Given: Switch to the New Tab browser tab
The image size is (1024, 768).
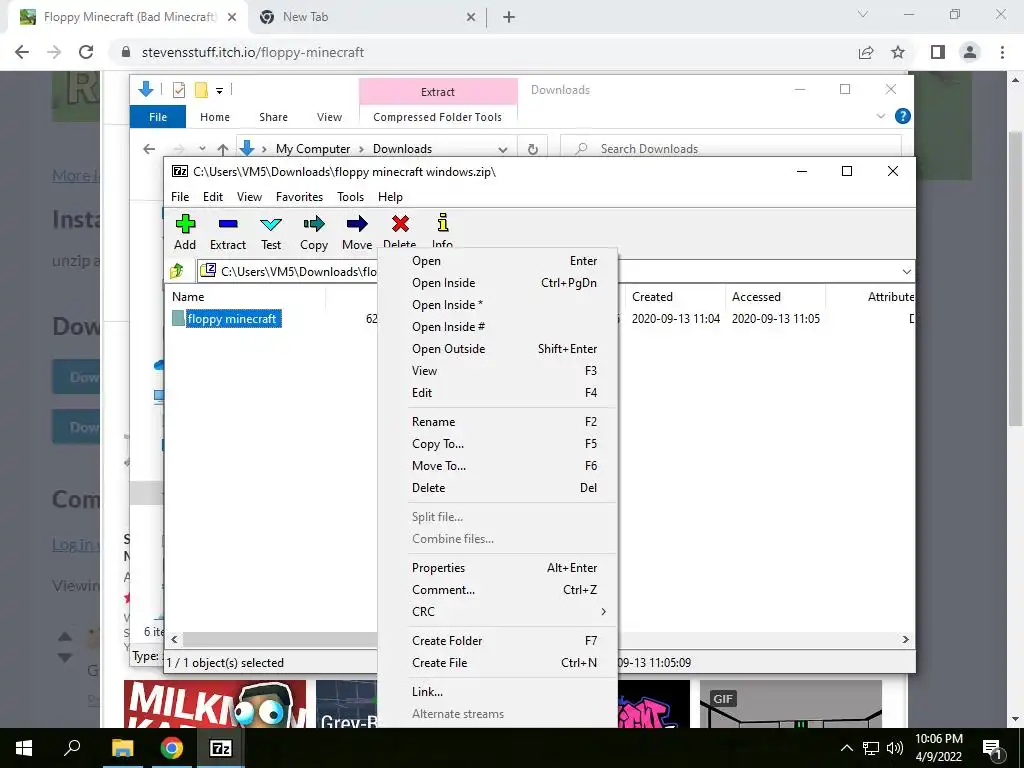Looking at the screenshot, I should (x=367, y=17).
